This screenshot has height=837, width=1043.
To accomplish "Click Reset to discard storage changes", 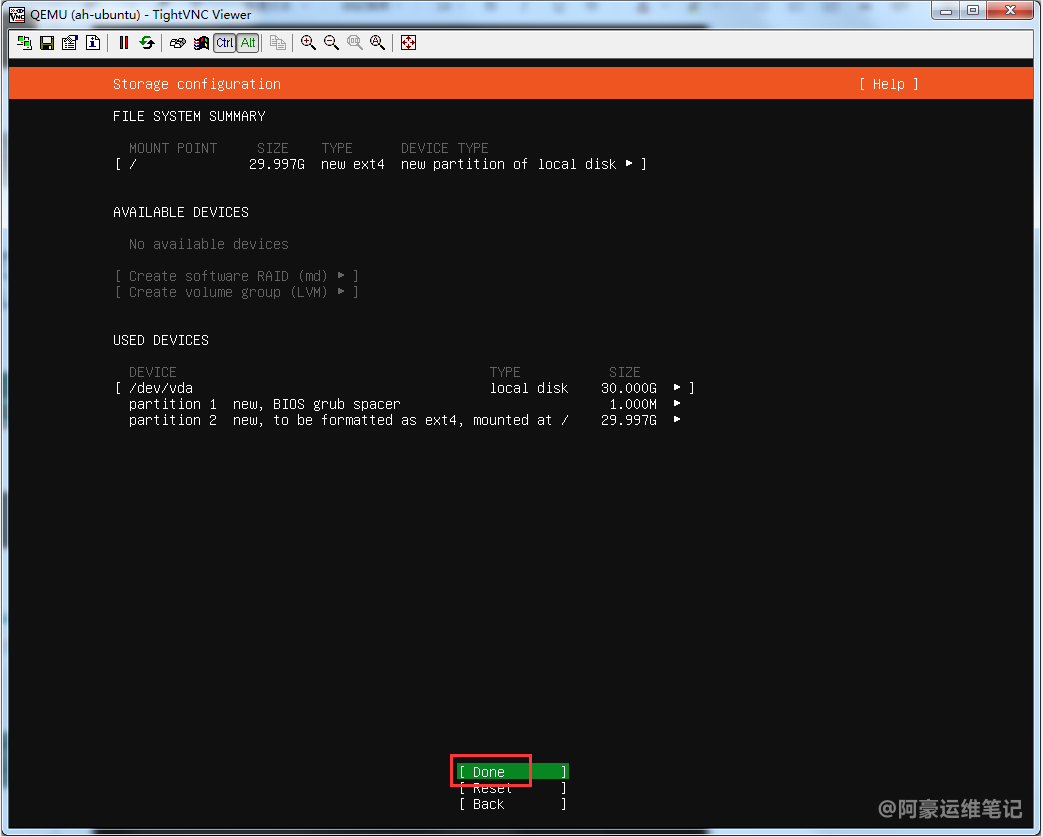I will (512, 789).
